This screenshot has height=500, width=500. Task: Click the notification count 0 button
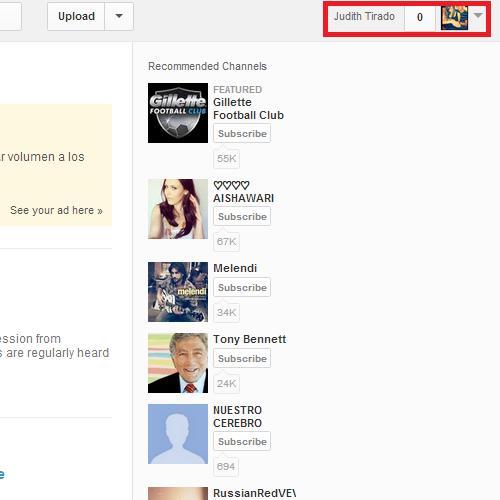coord(420,17)
